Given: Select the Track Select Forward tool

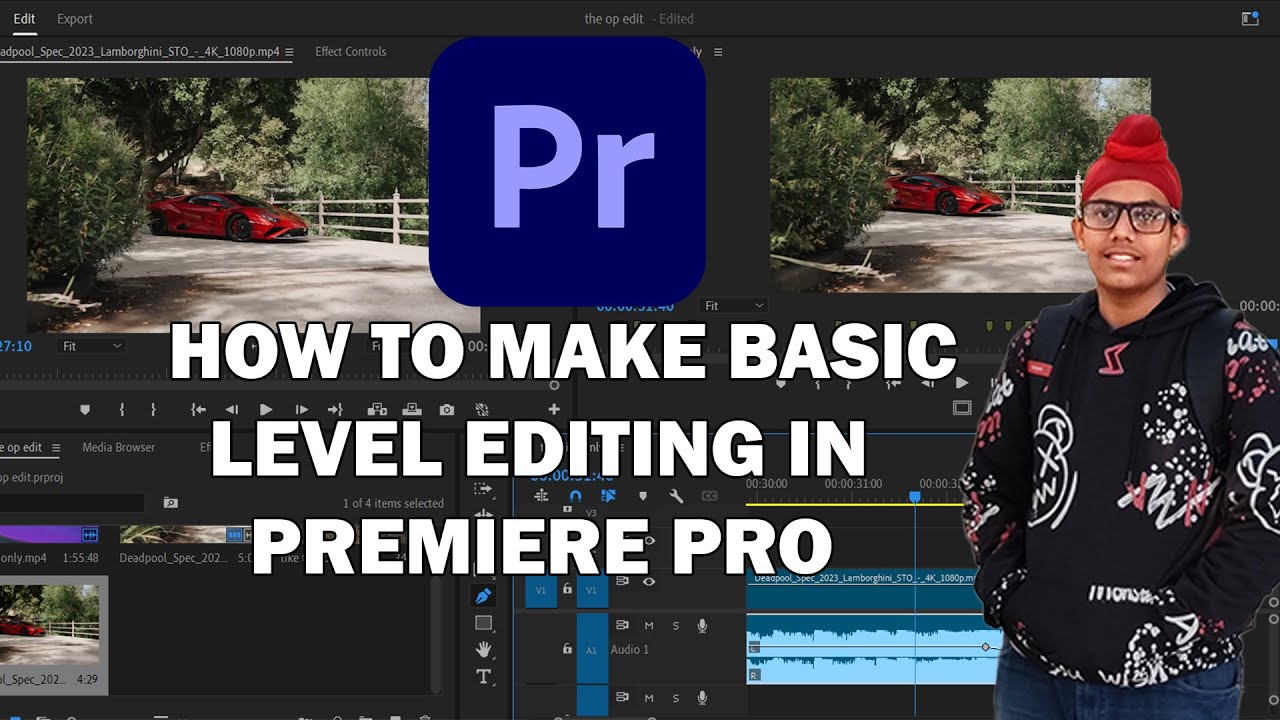Looking at the screenshot, I should click(x=483, y=489).
